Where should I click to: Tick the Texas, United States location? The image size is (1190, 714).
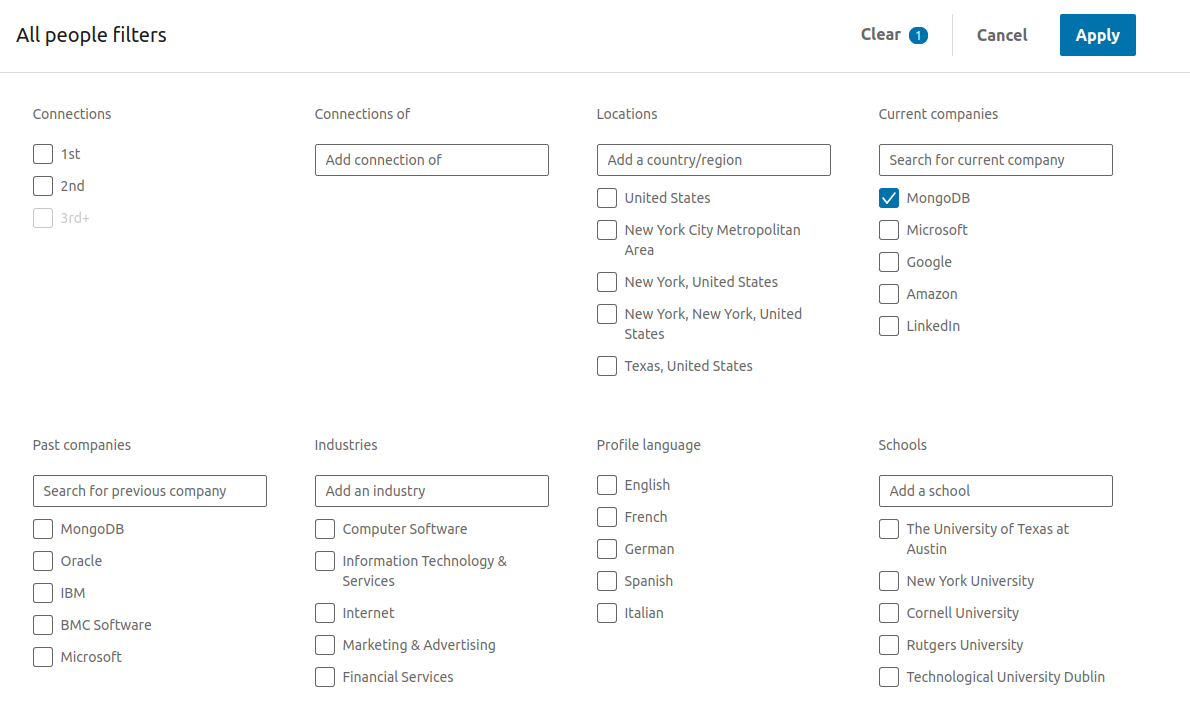(607, 366)
